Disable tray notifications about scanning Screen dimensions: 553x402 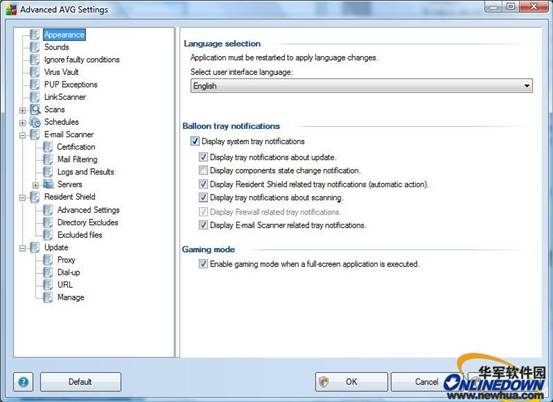tap(203, 197)
